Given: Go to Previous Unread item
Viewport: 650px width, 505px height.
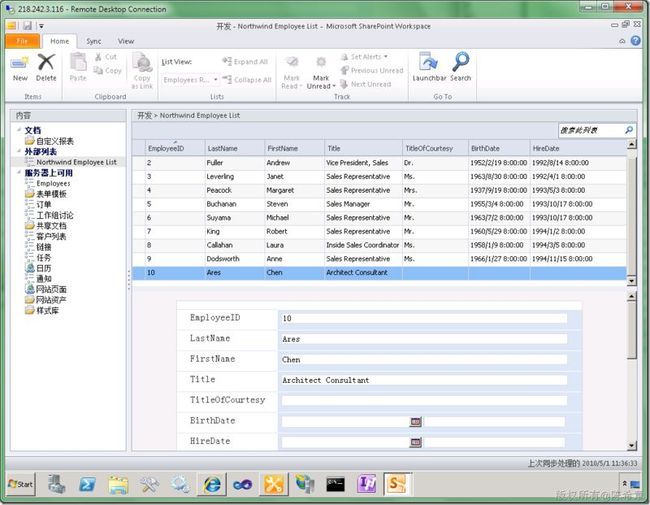Looking at the screenshot, I should coord(372,70).
